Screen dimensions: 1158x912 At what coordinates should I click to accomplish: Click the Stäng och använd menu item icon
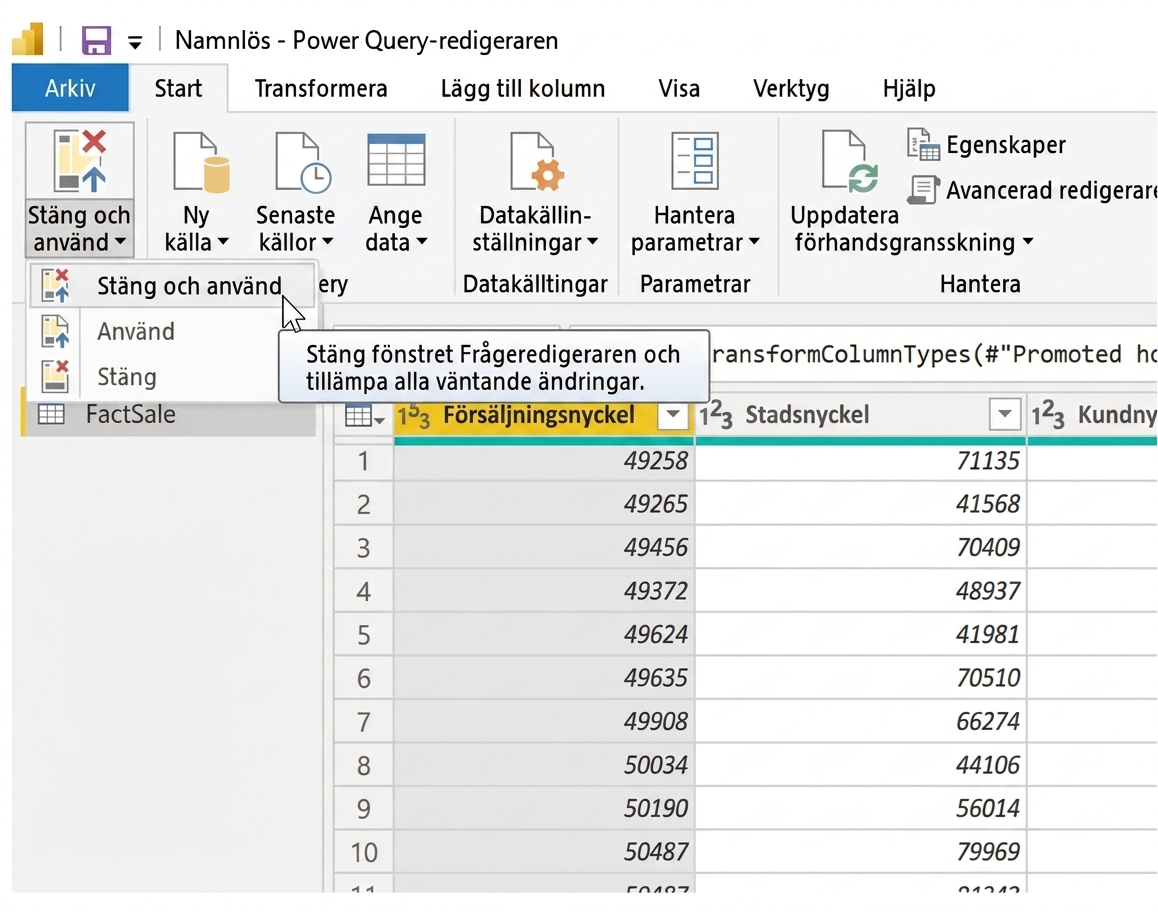point(55,286)
